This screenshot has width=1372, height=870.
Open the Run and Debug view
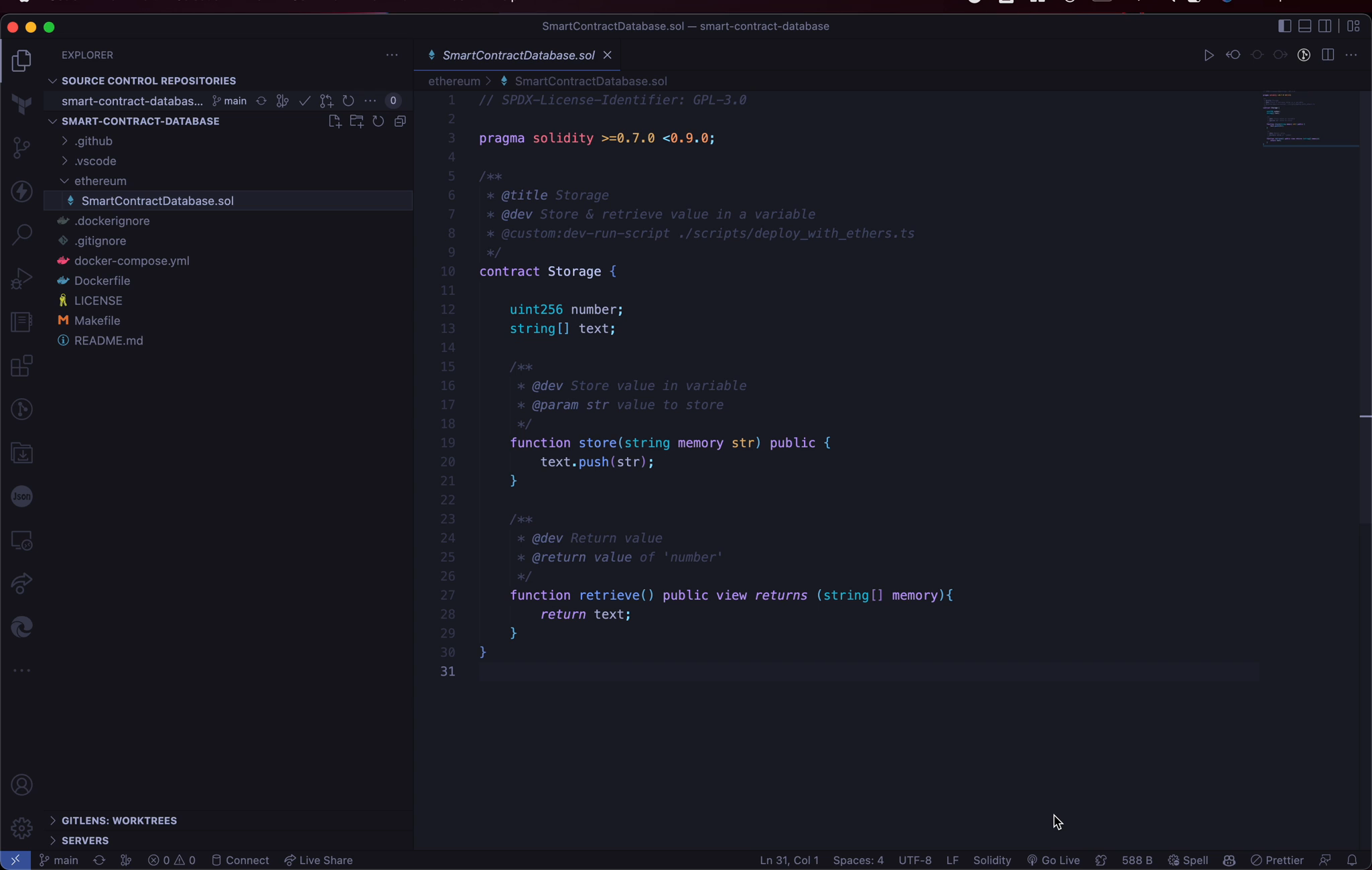21,278
